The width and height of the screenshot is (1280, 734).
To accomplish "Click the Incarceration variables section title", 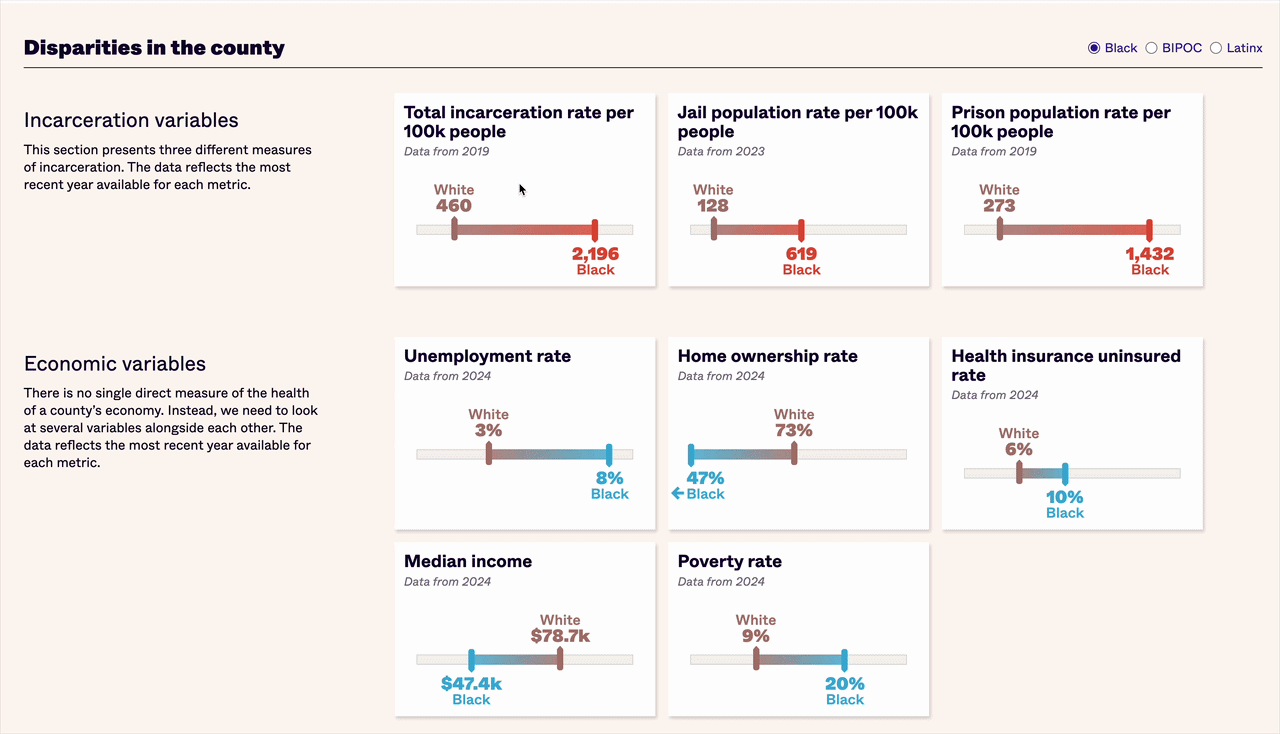I will click(131, 120).
